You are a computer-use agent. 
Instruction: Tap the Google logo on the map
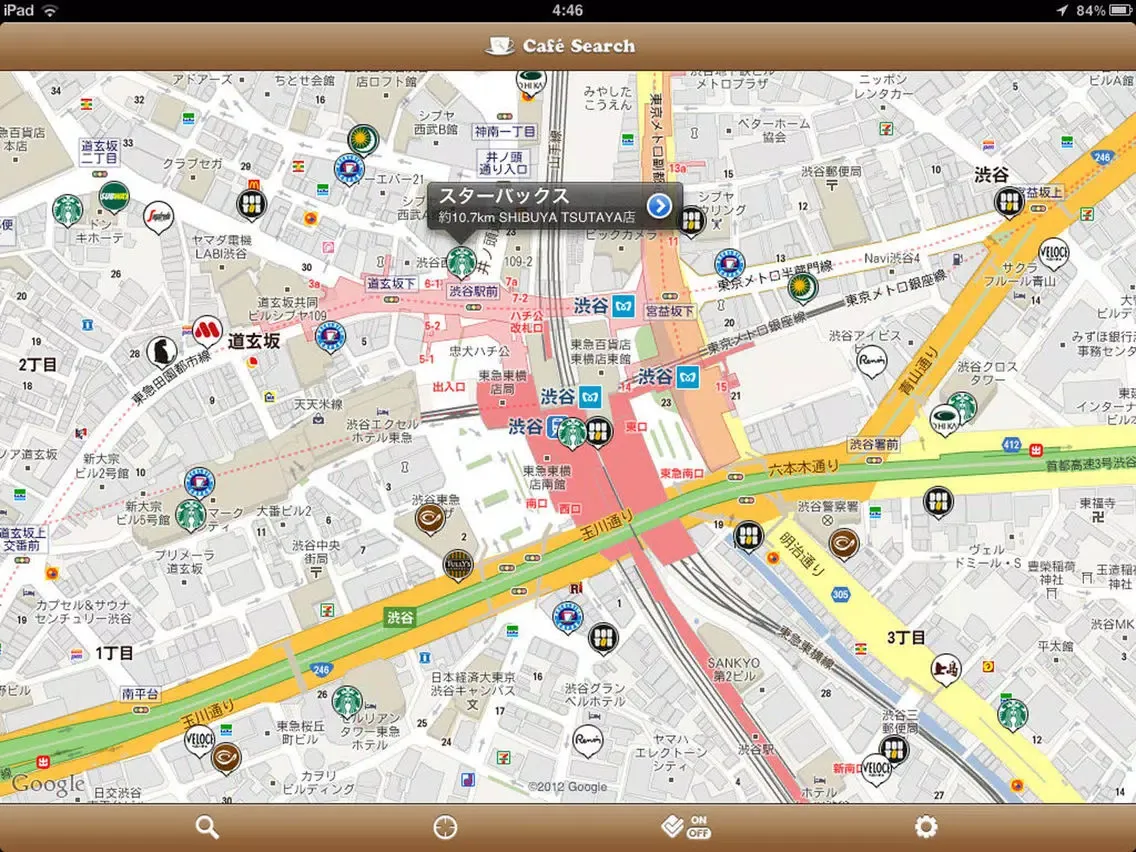[x=48, y=784]
